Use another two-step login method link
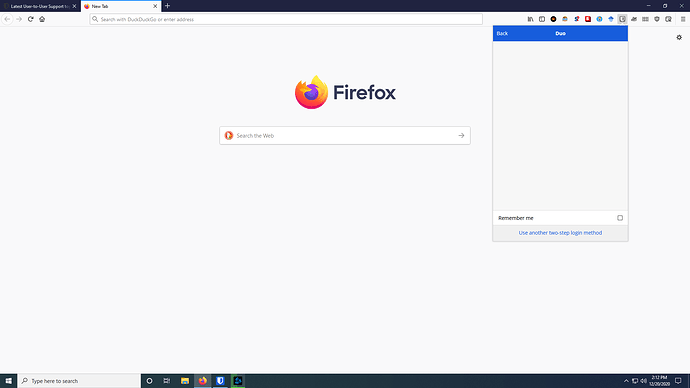The width and height of the screenshot is (690, 388). click(560, 233)
